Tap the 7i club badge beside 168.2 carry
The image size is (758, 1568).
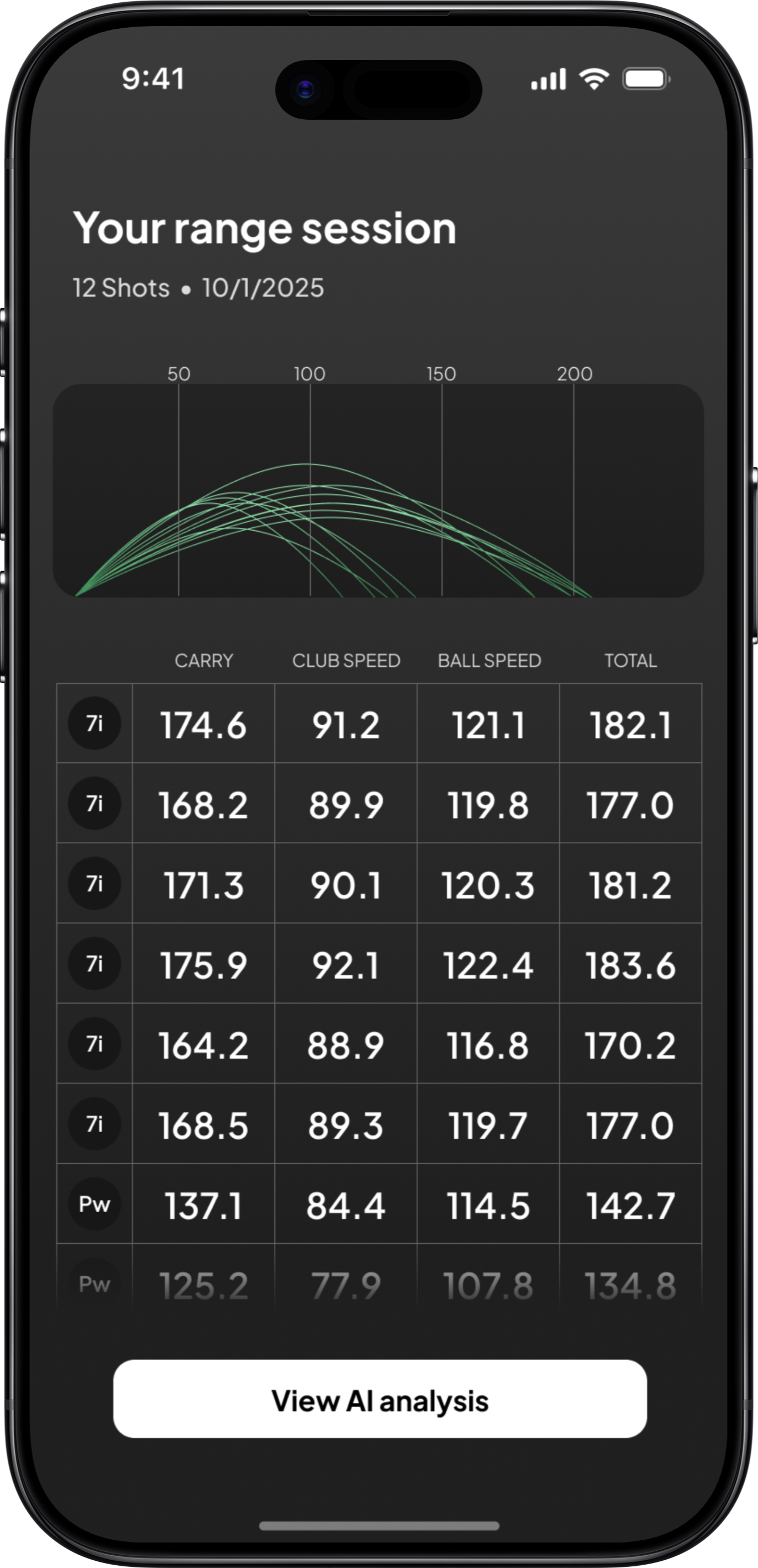(94, 803)
